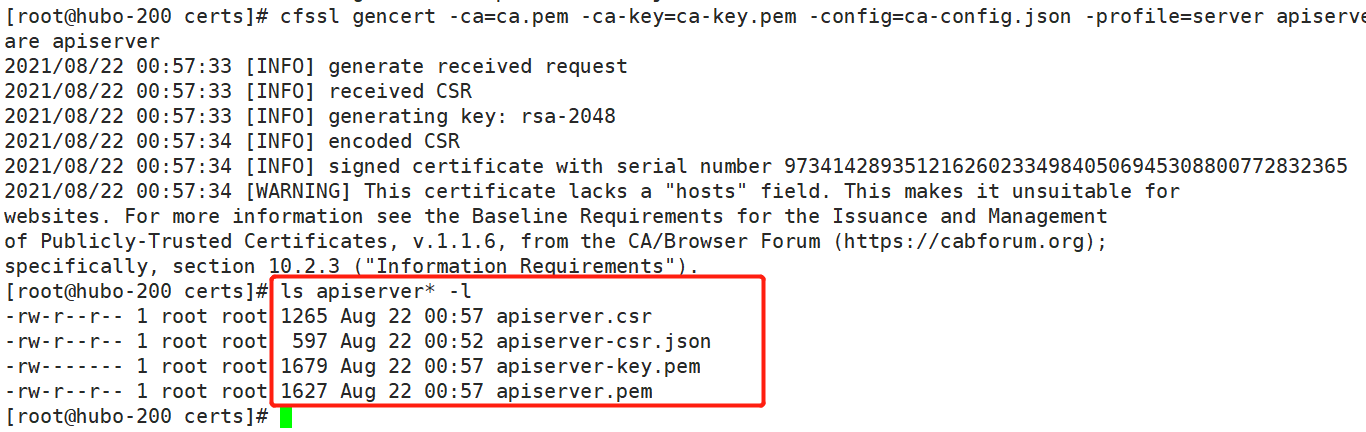Click the "encoded CSR" log message
The height and width of the screenshot is (432, 1366).
point(393,141)
